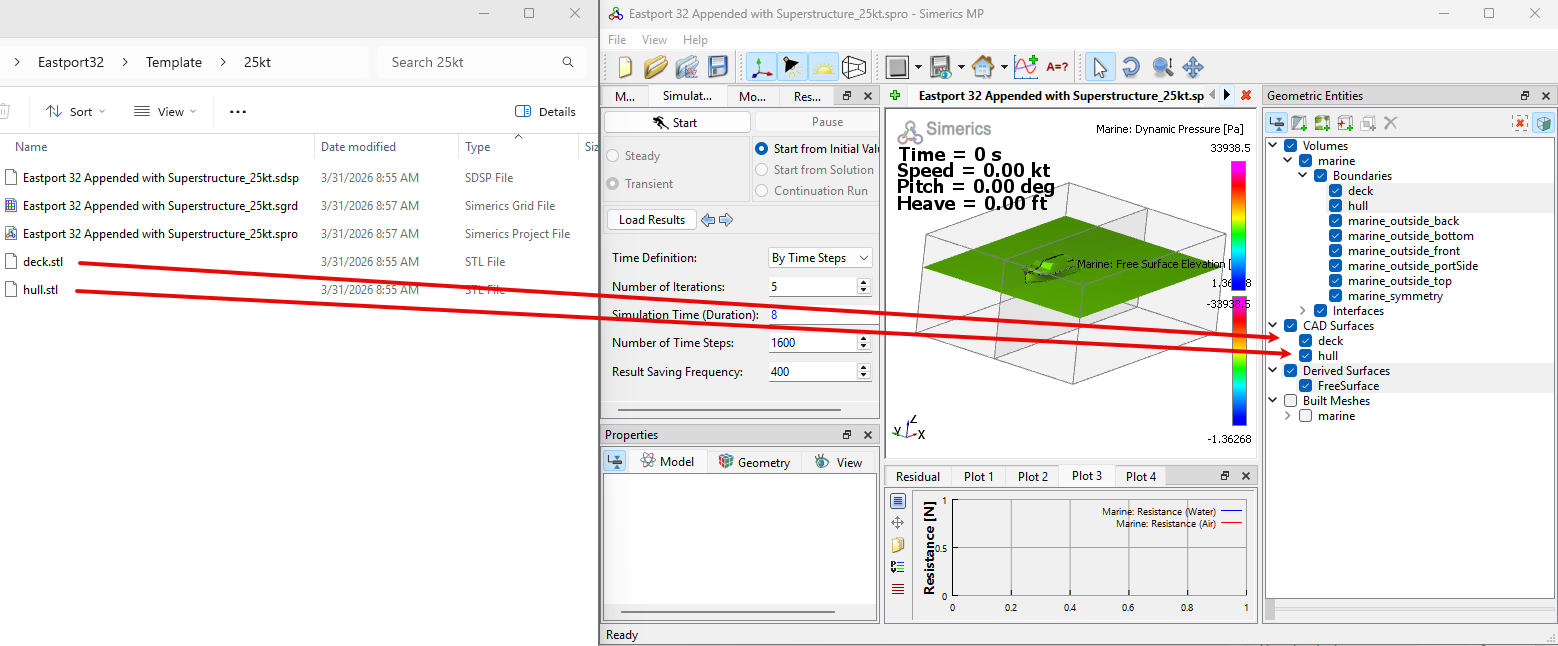Uncheck the FreeSurface checkbox
The width and height of the screenshot is (1558, 646).
pos(1306,386)
